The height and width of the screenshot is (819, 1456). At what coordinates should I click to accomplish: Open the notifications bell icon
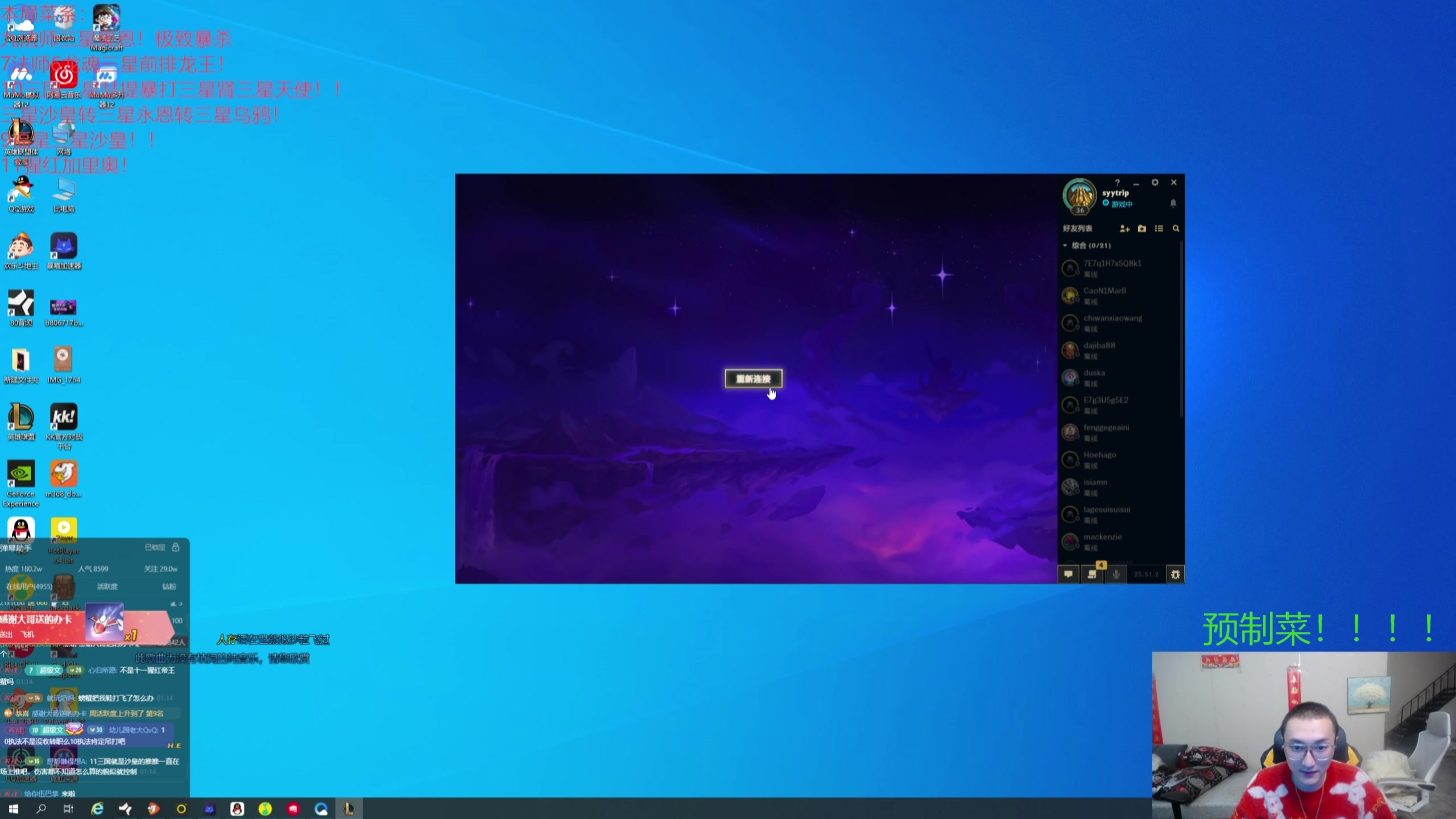tap(1173, 203)
